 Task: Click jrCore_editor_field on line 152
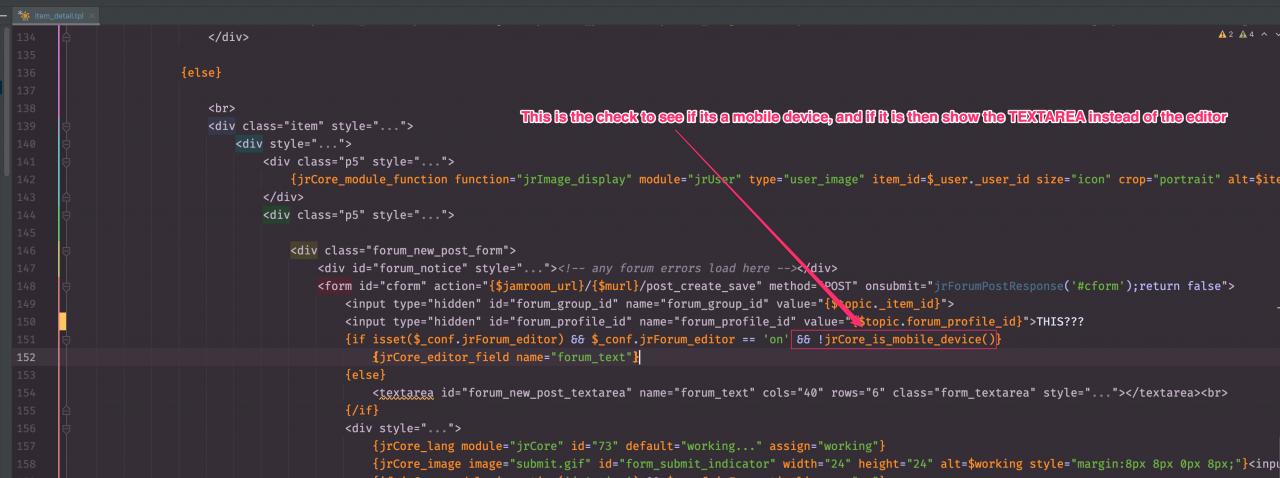pos(444,357)
